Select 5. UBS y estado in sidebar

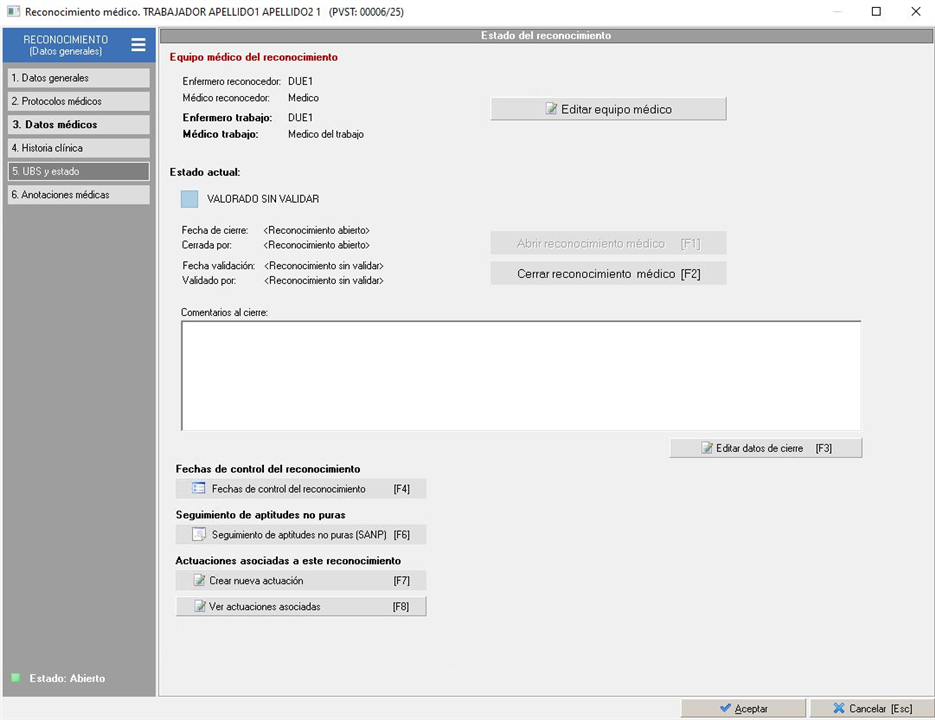pyautogui.click(x=78, y=172)
